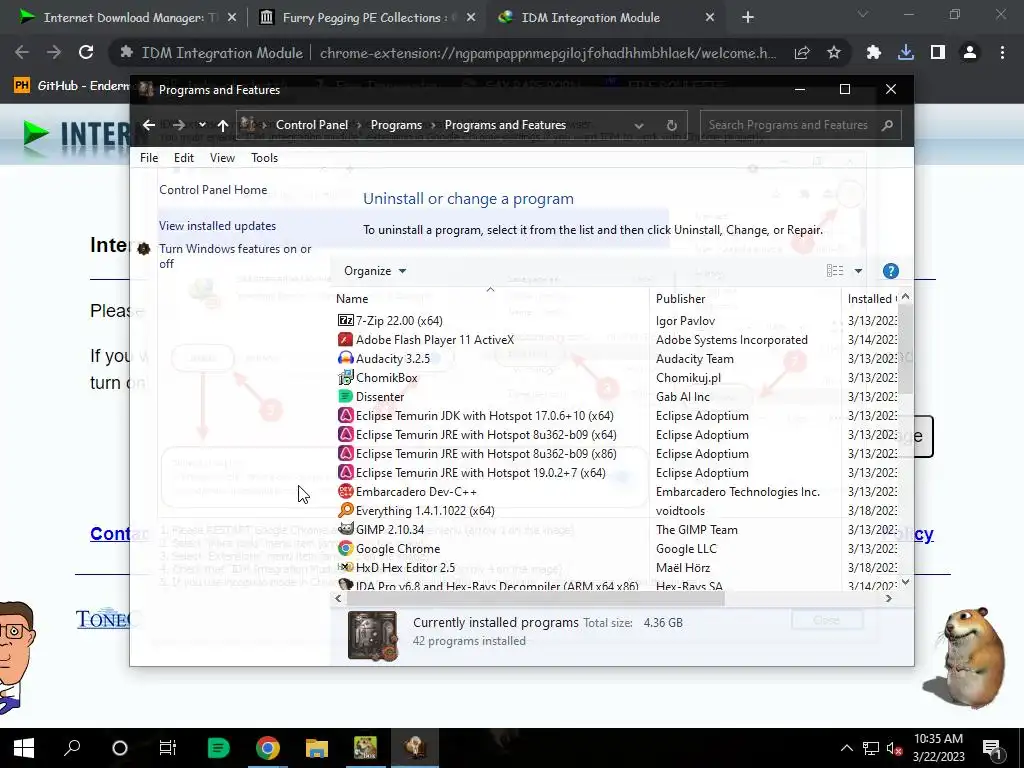The image size is (1024, 768).
Task: Click the Adobe Flash Player icon
Action: coord(345,340)
